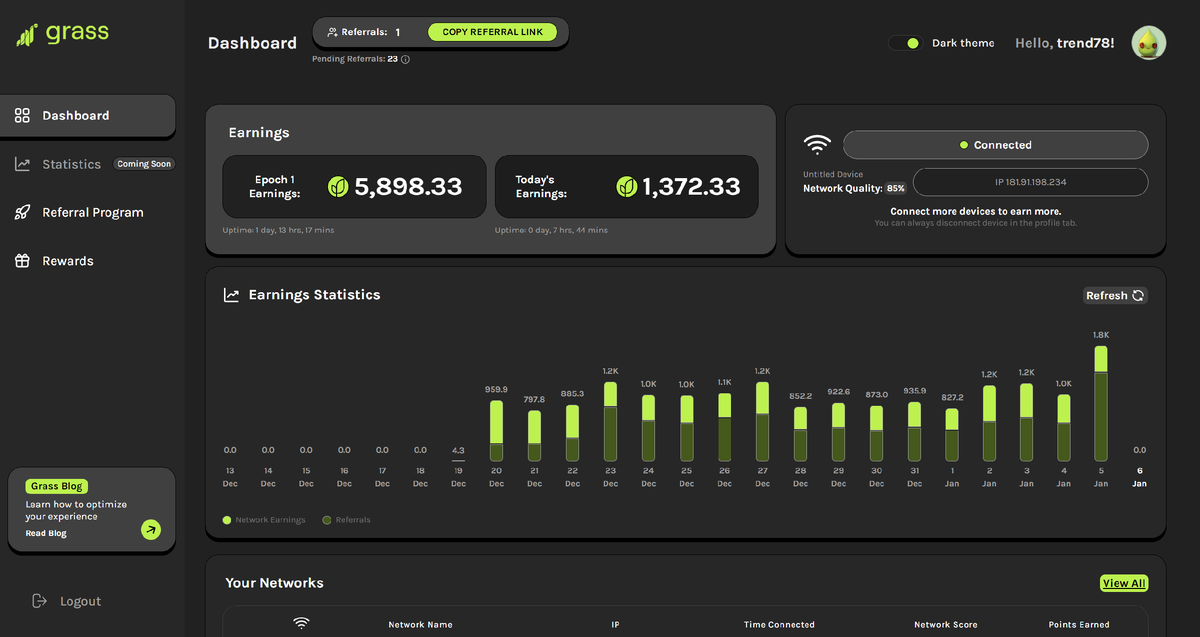1200x637 pixels.
Task: Click the Statistics chart icon in sidebar
Action: click(x=22, y=164)
